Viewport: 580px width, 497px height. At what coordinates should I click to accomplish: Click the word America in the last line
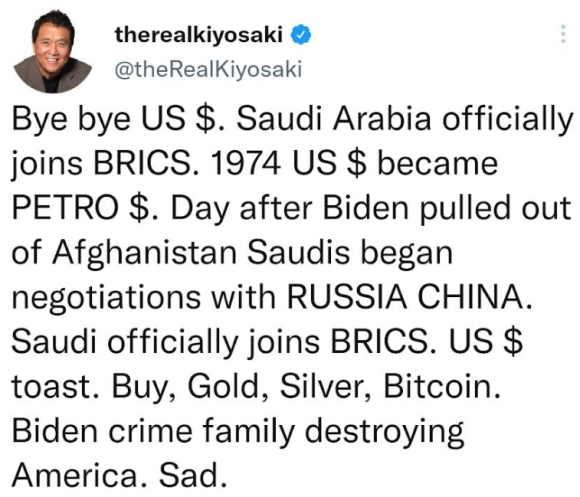coord(75,475)
